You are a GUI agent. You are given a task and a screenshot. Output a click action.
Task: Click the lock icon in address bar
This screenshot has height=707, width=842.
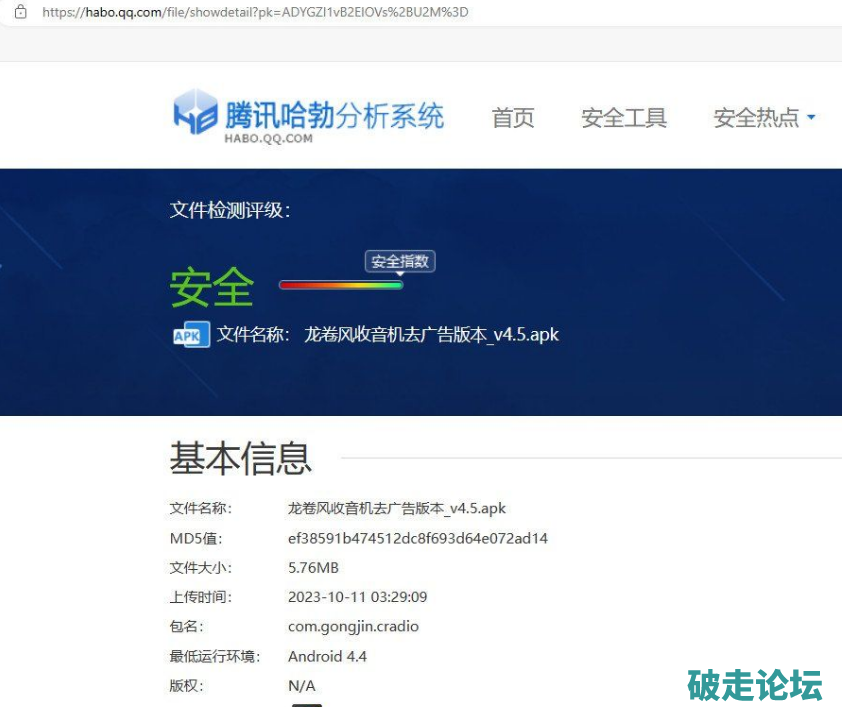pos(20,13)
